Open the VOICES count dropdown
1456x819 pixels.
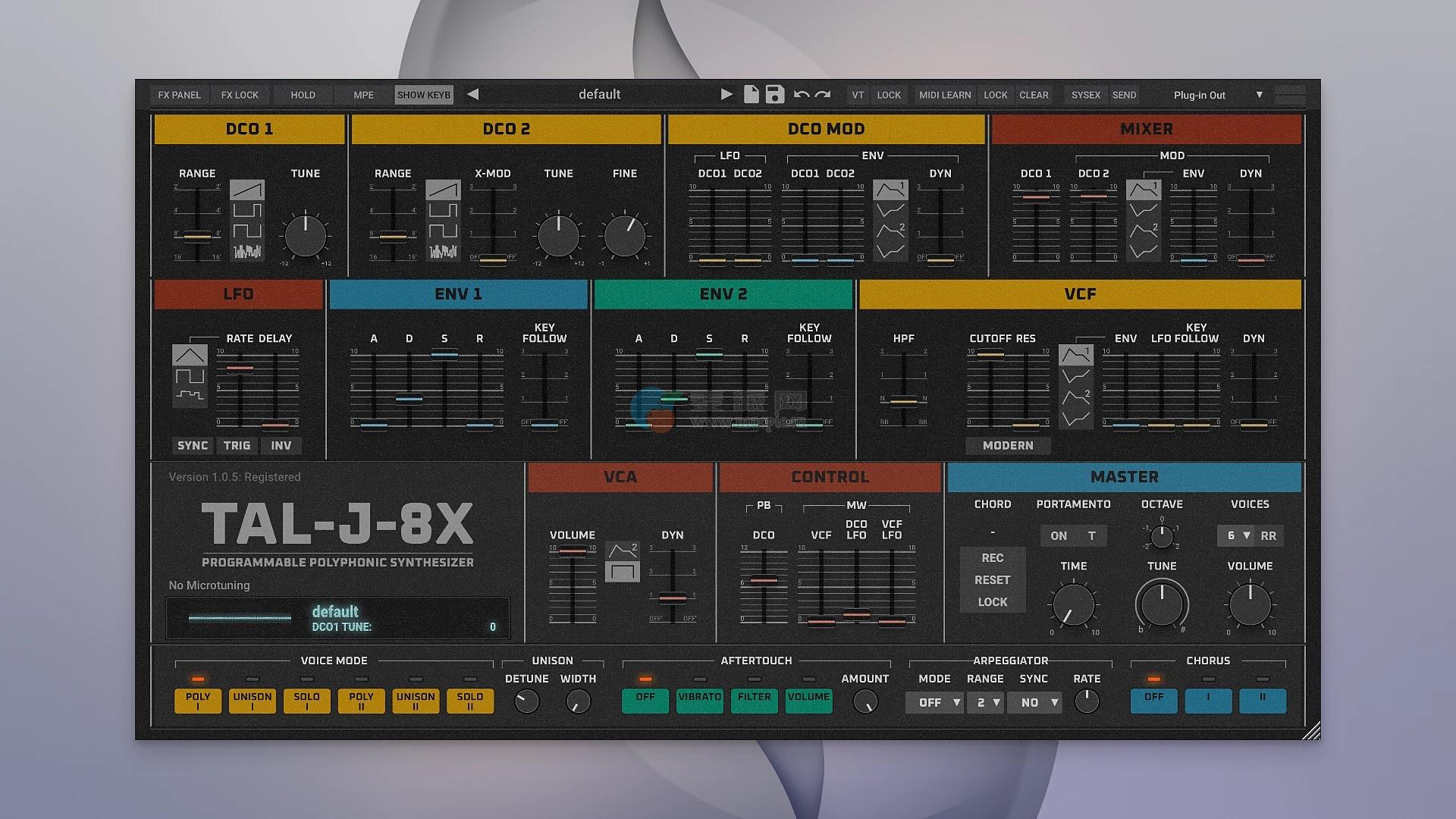coord(1237,535)
